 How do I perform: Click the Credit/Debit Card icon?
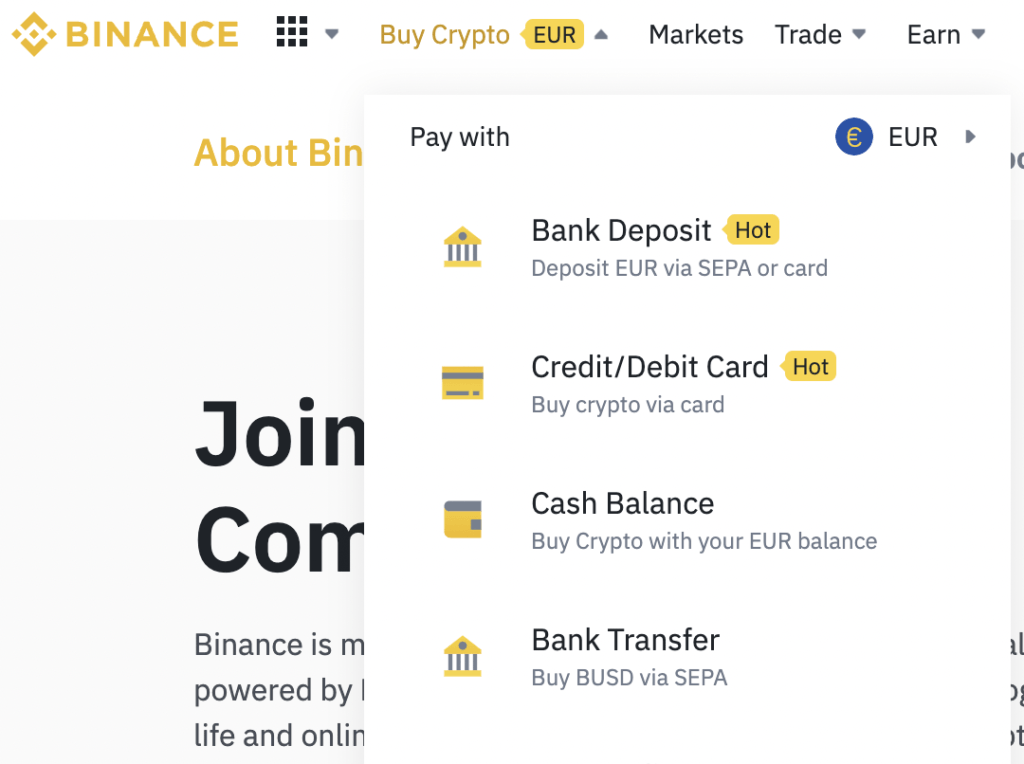tap(462, 383)
